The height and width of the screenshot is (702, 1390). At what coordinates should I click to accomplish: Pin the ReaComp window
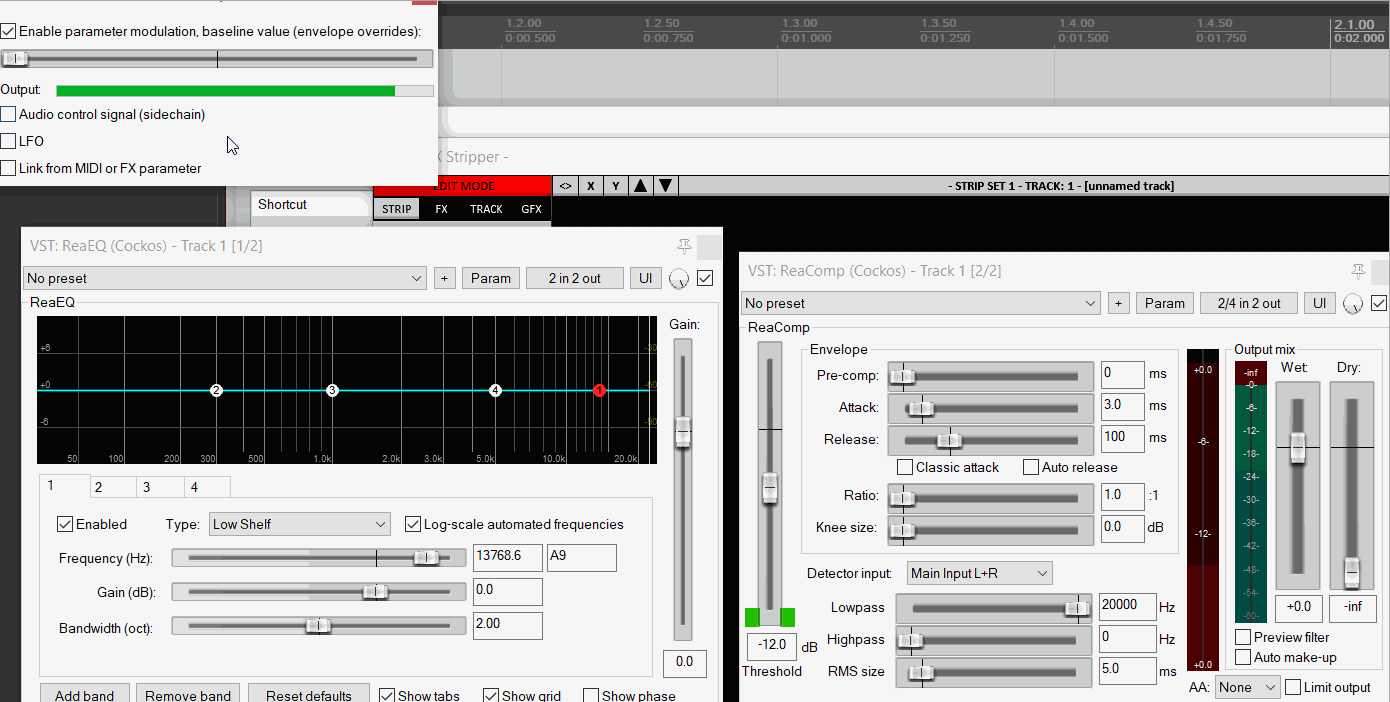tap(1358, 271)
